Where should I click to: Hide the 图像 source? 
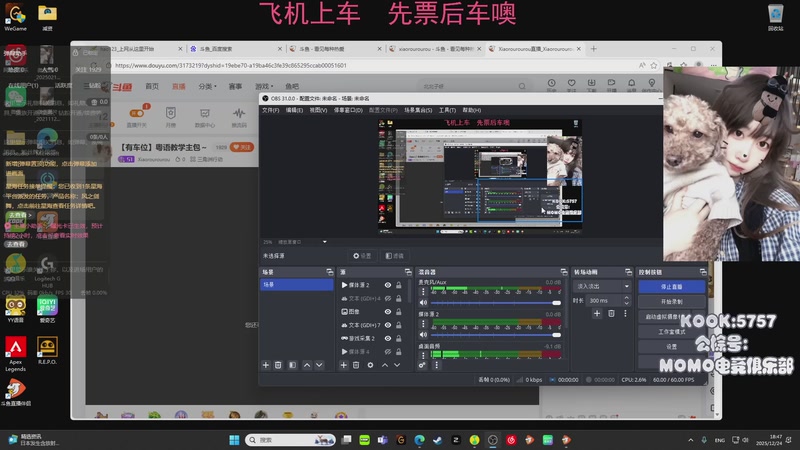click(388, 312)
